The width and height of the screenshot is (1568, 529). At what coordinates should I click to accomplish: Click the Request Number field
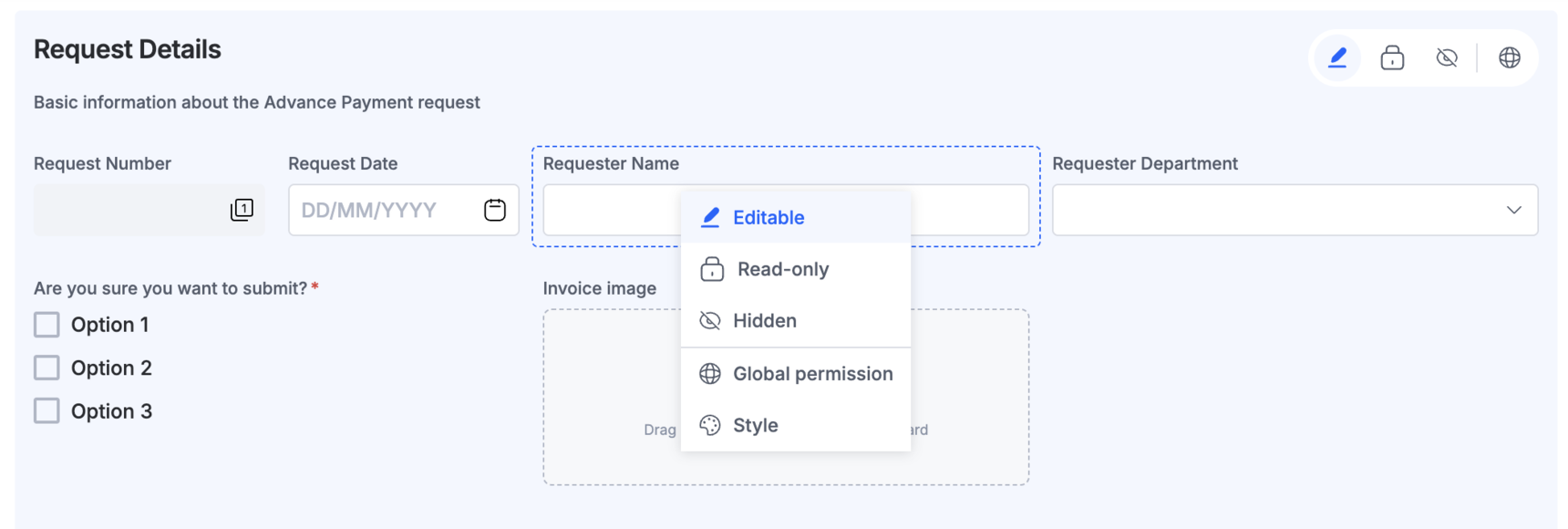click(128, 210)
